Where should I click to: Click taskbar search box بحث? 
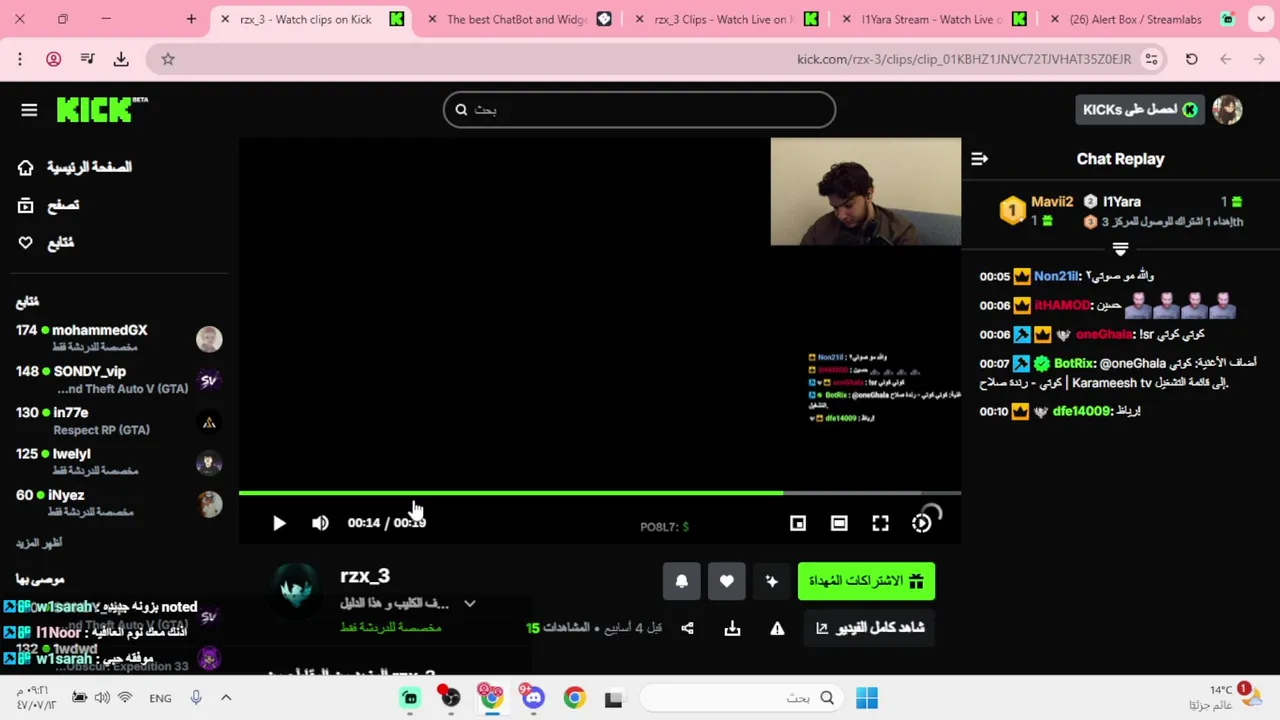744,698
